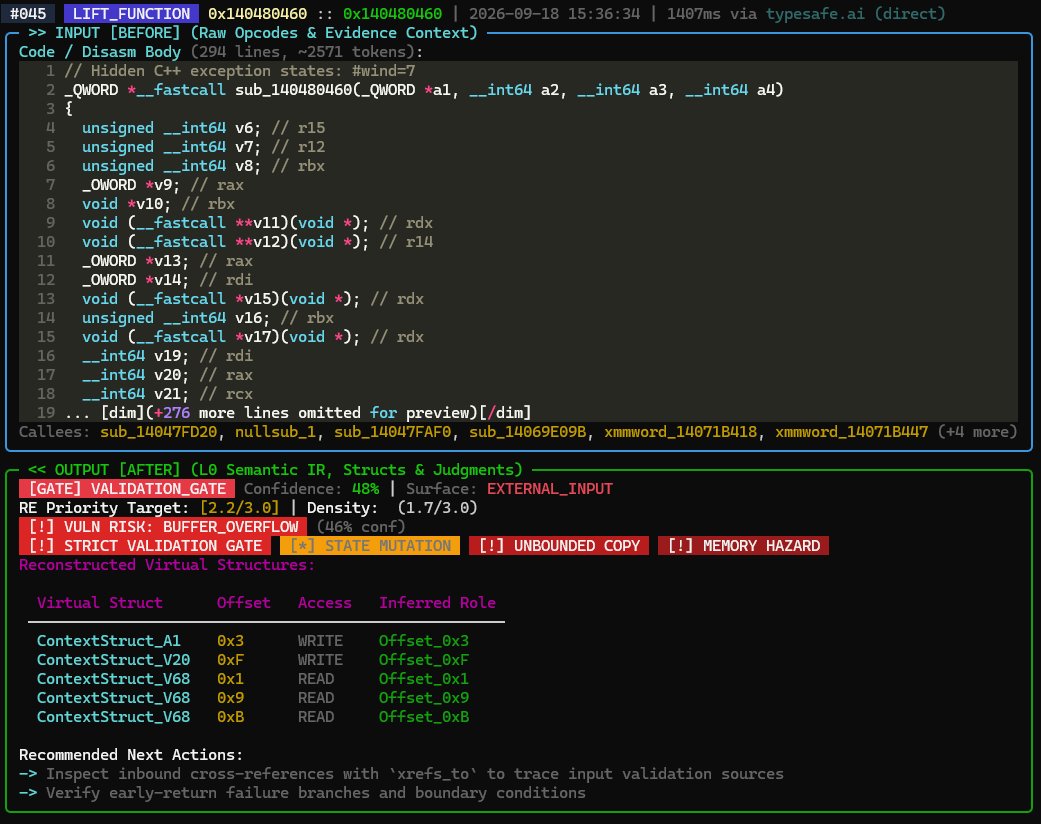
Task: Click the Offset column header
Action: click(244, 603)
